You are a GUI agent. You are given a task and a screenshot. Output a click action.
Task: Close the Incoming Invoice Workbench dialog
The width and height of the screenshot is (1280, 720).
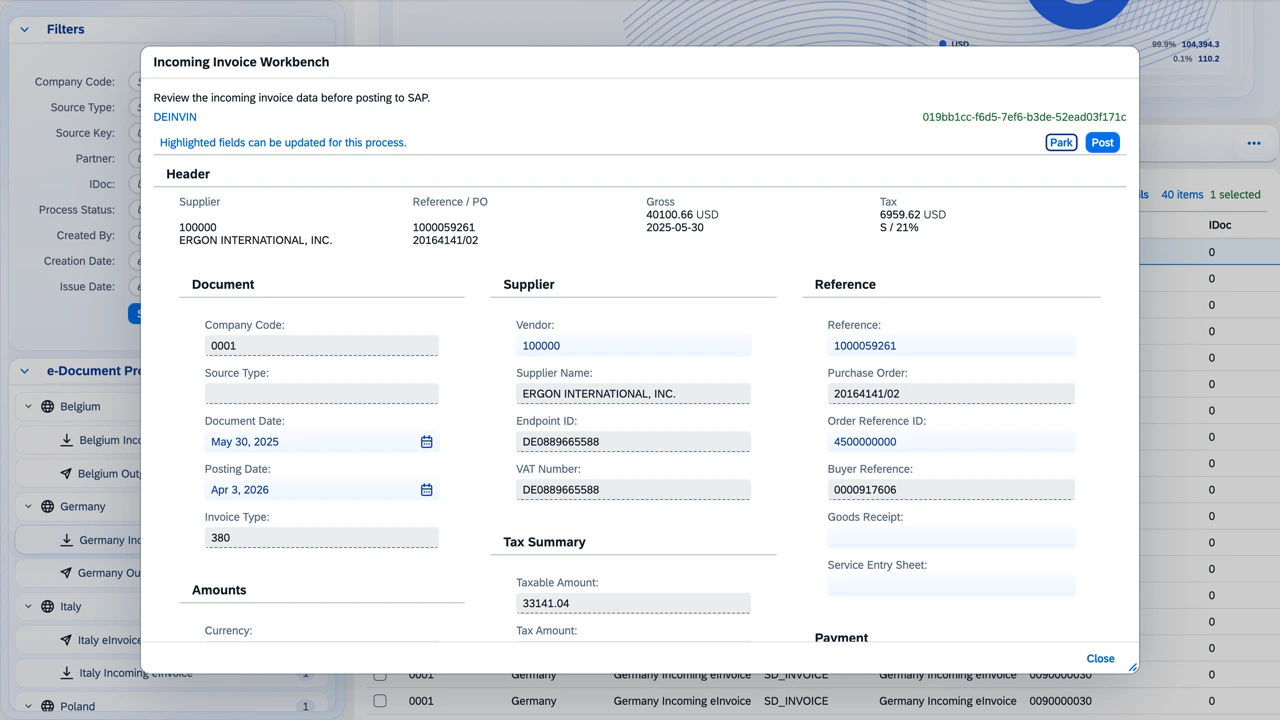point(1100,658)
